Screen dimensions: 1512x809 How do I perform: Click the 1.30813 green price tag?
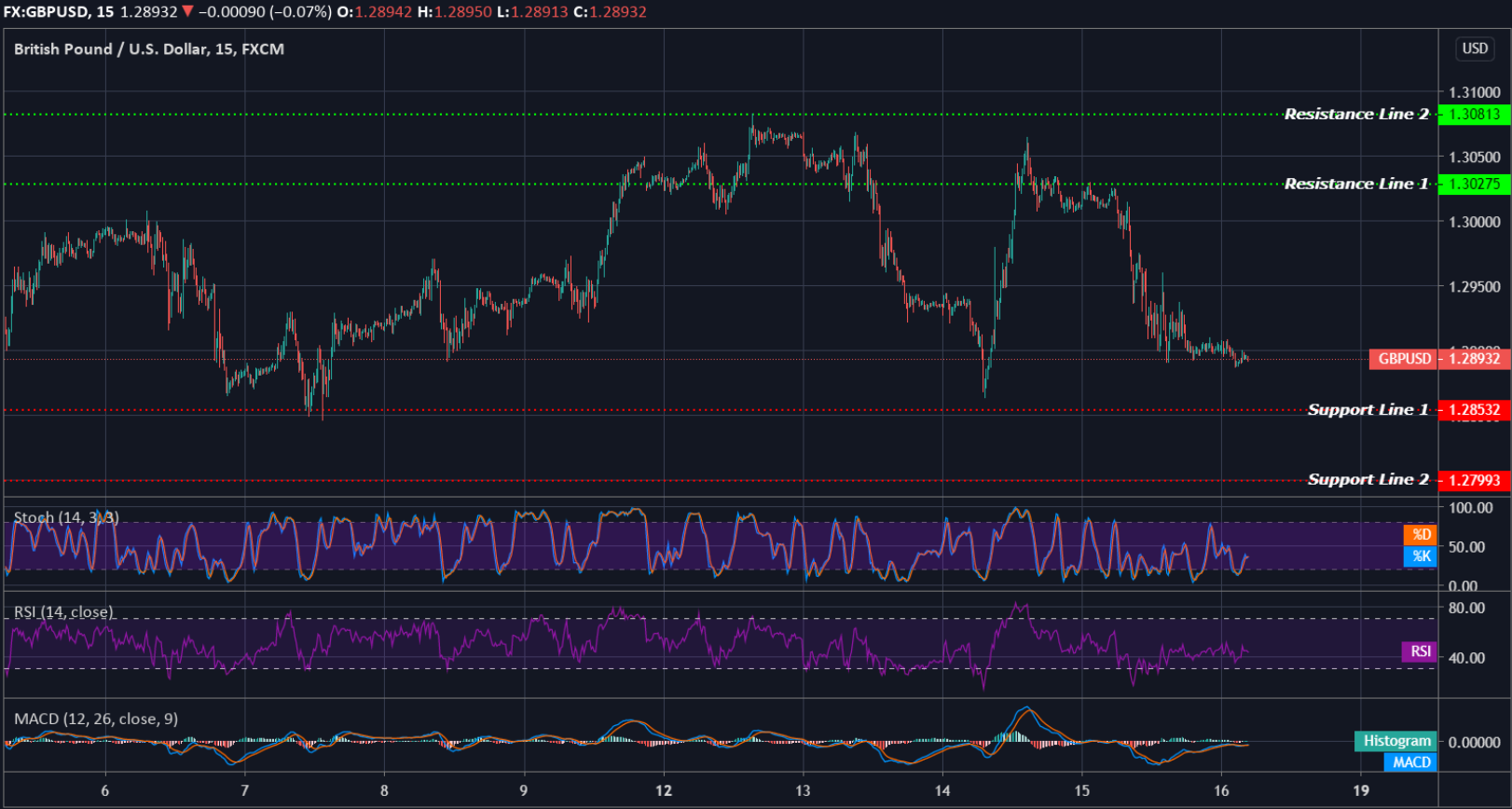pos(1474,114)
